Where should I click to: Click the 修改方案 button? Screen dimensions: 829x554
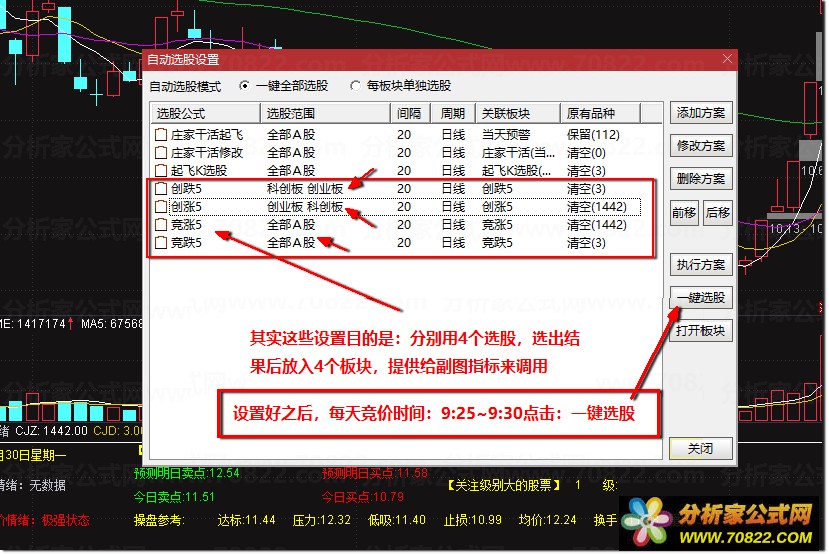pos(701,145)
